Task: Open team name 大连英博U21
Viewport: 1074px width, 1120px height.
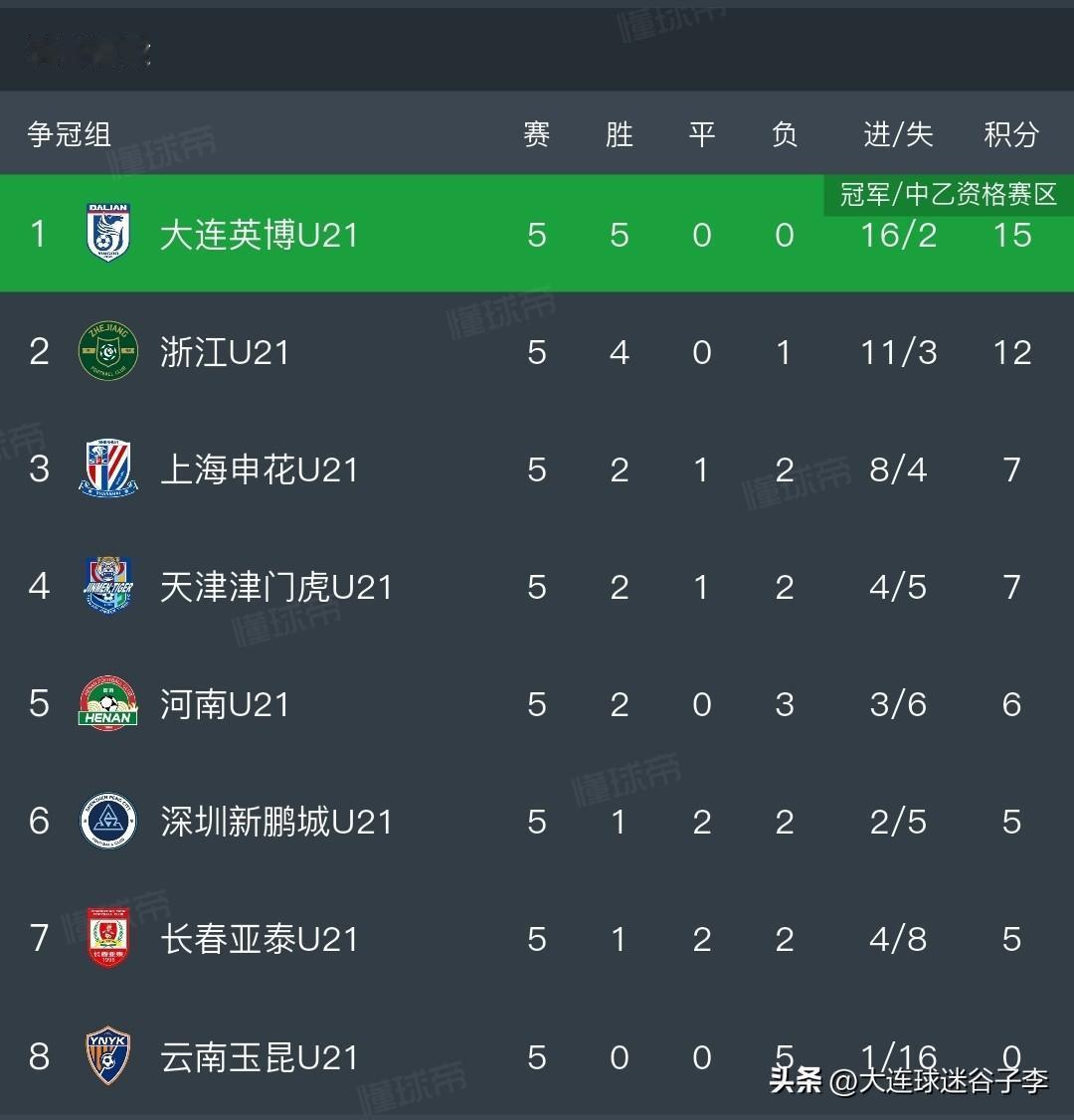Action: (x=259, y=235)
